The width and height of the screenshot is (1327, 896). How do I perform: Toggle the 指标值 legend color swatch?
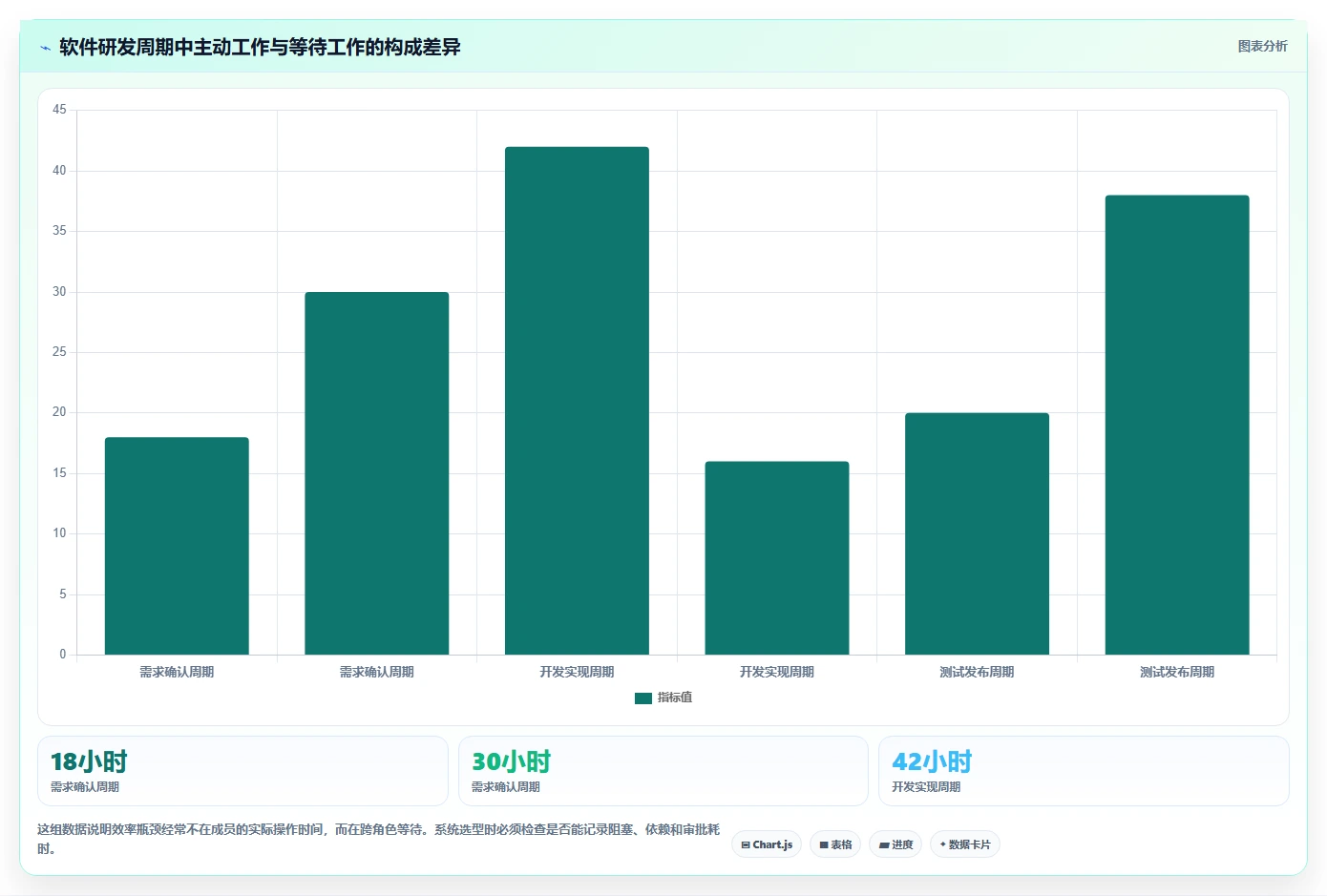point(643,698)
